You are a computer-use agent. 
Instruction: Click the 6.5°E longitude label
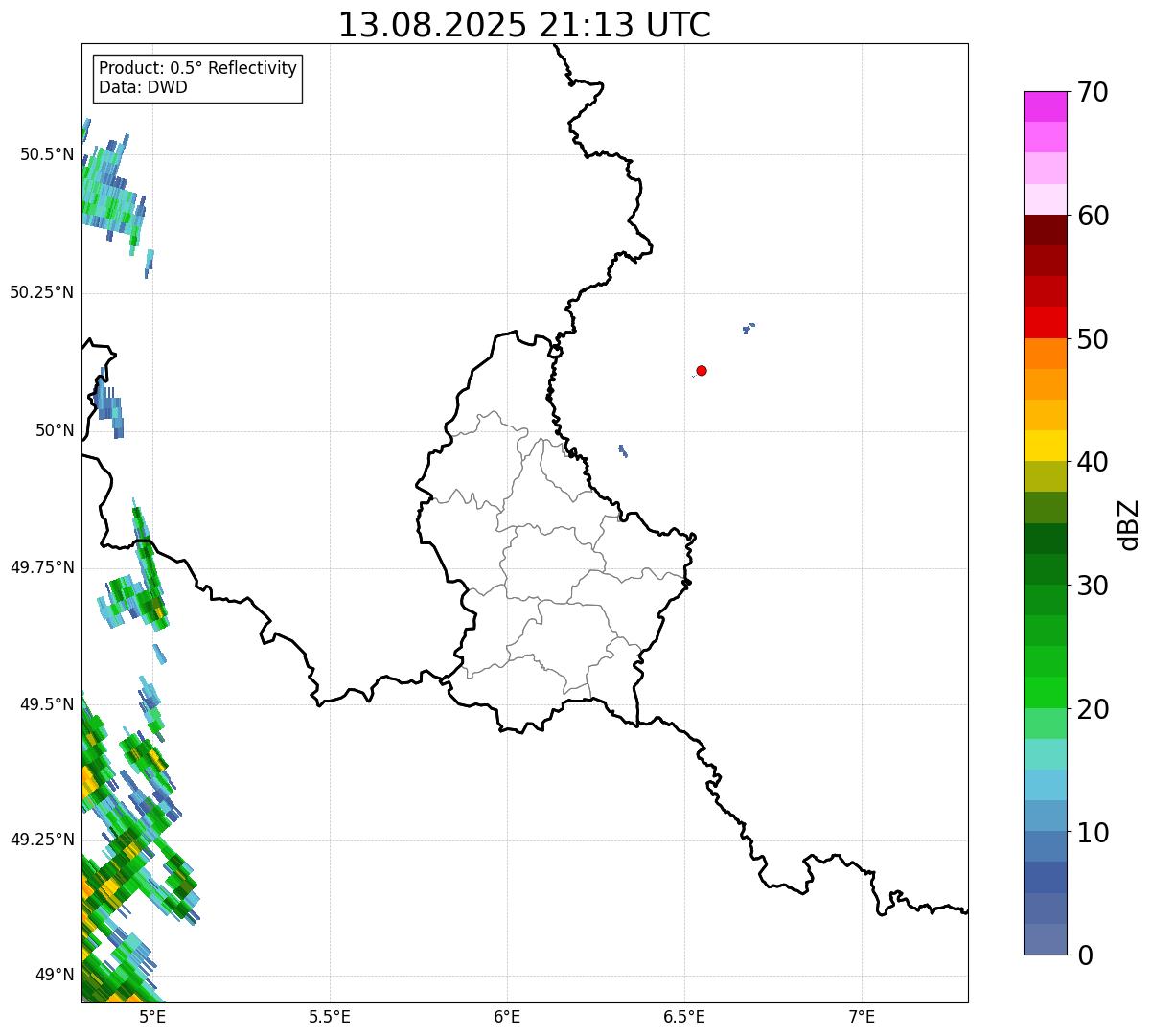pos(684,1017)
